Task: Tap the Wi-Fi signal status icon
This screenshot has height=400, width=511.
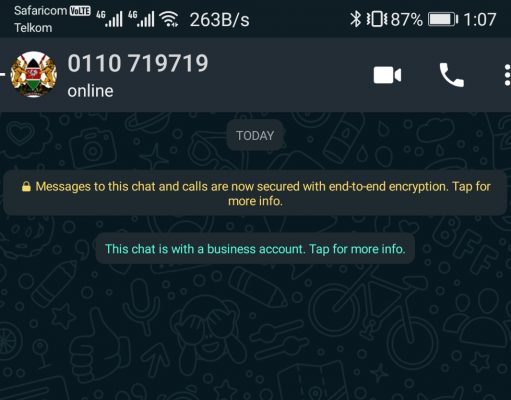Action: tap(169, 19)
